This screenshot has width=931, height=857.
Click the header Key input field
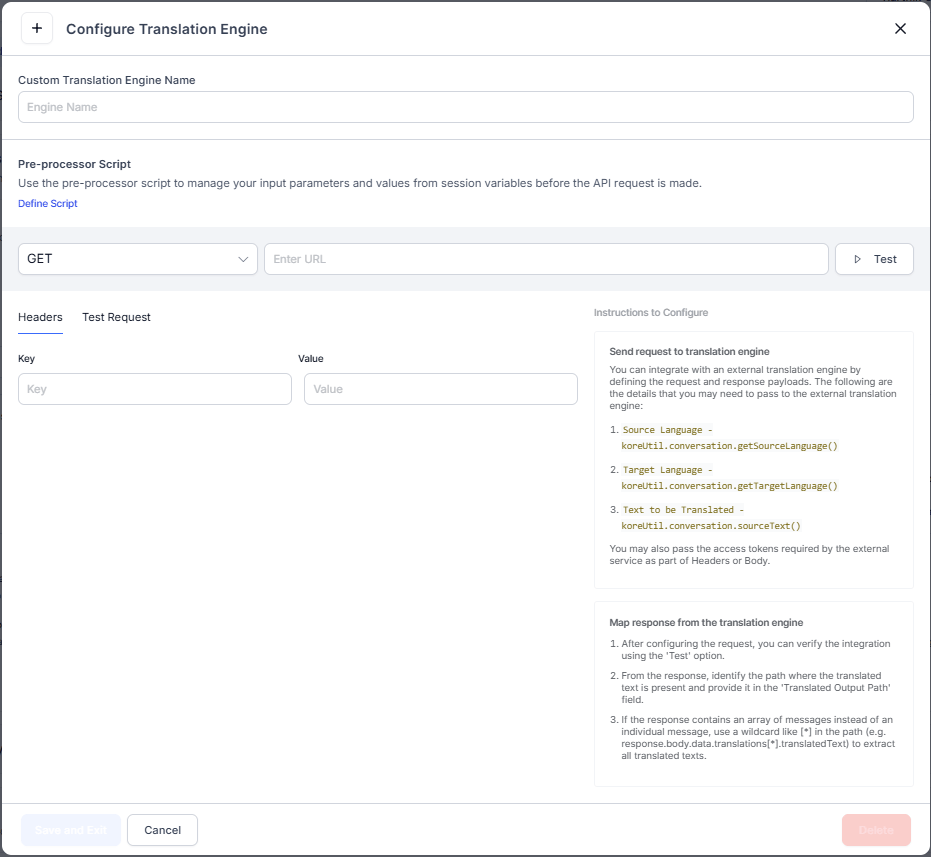(155, 389)
